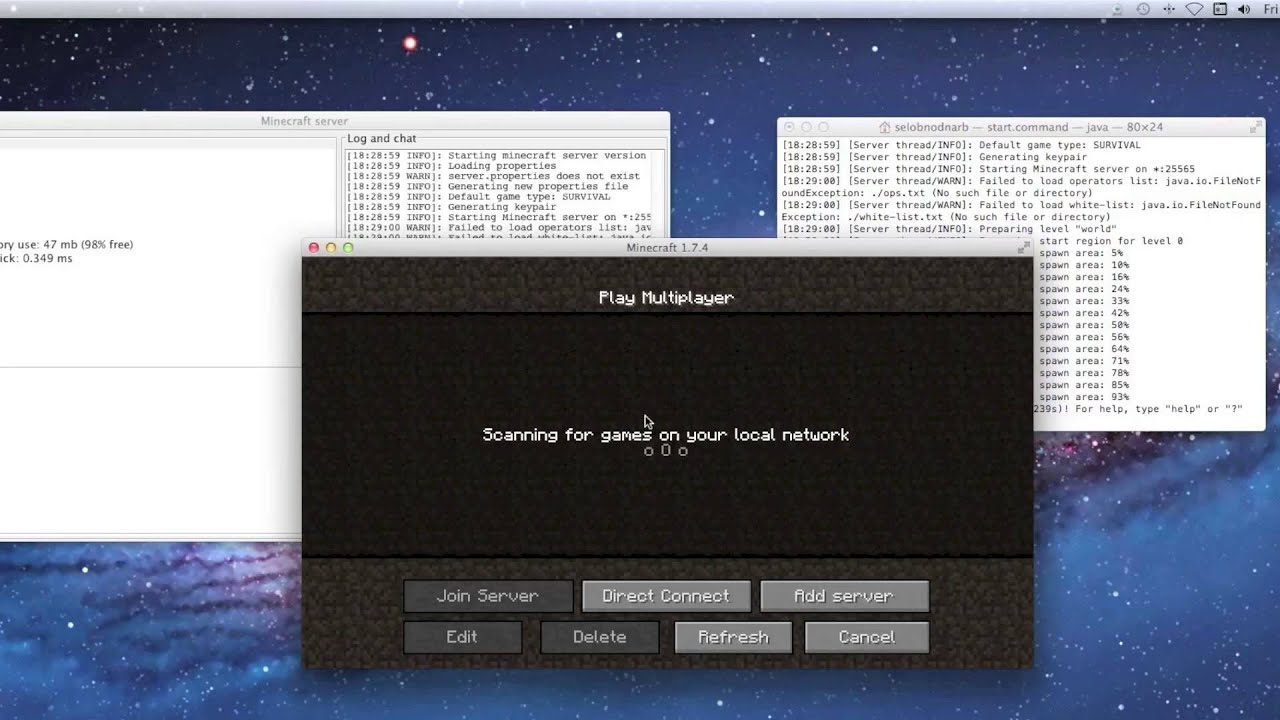Click 'Play Multiplayer' heading text

[x=666, y=298]
